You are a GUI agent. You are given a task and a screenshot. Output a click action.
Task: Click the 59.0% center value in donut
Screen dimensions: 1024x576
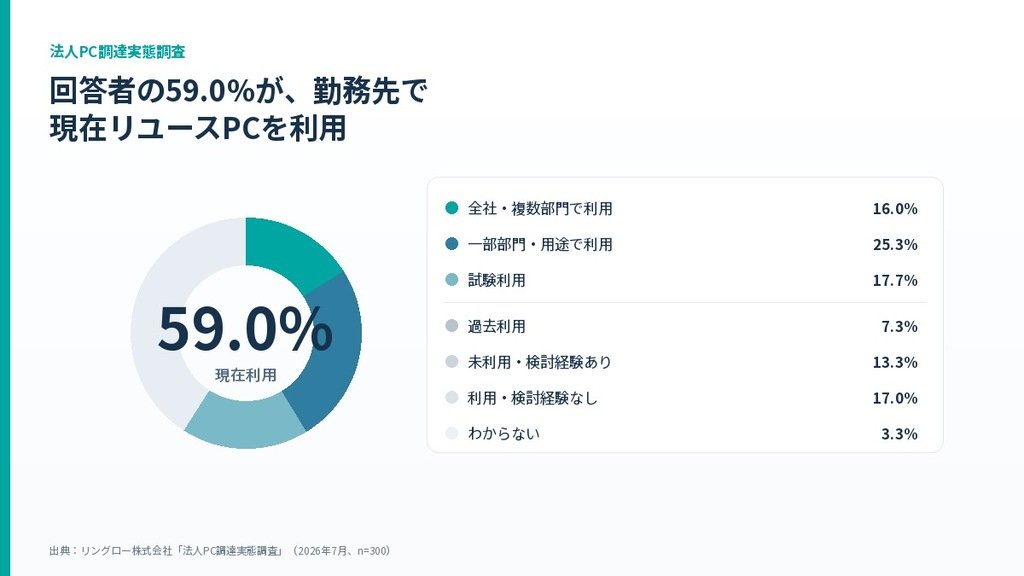click(x=246, y=328)
